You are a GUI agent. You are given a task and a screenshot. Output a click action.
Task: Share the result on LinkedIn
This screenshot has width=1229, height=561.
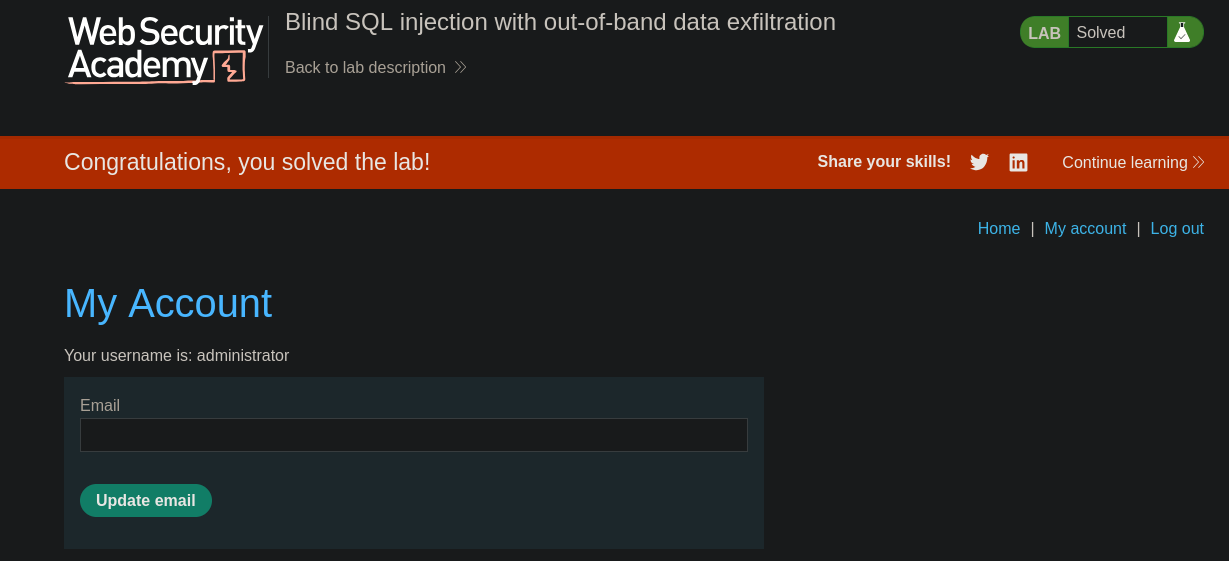coord(1018,162)
